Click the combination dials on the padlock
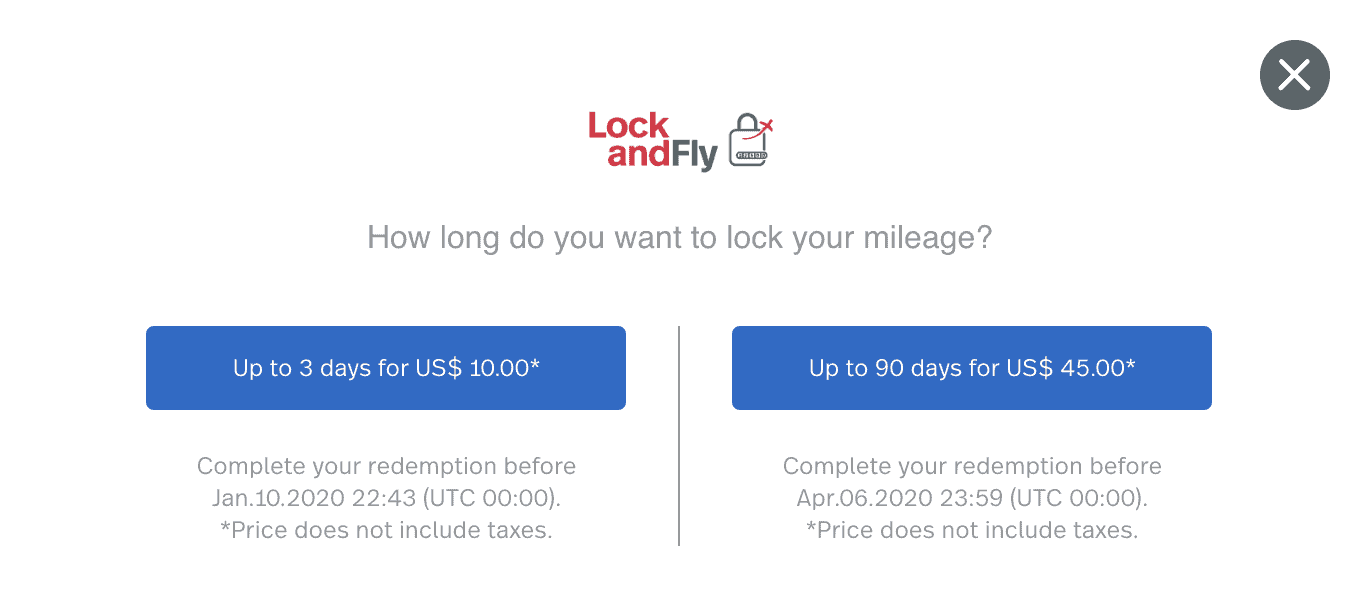Image resolution: width=1370 pixels, height=600 pixels. click(x=750, y=156)
